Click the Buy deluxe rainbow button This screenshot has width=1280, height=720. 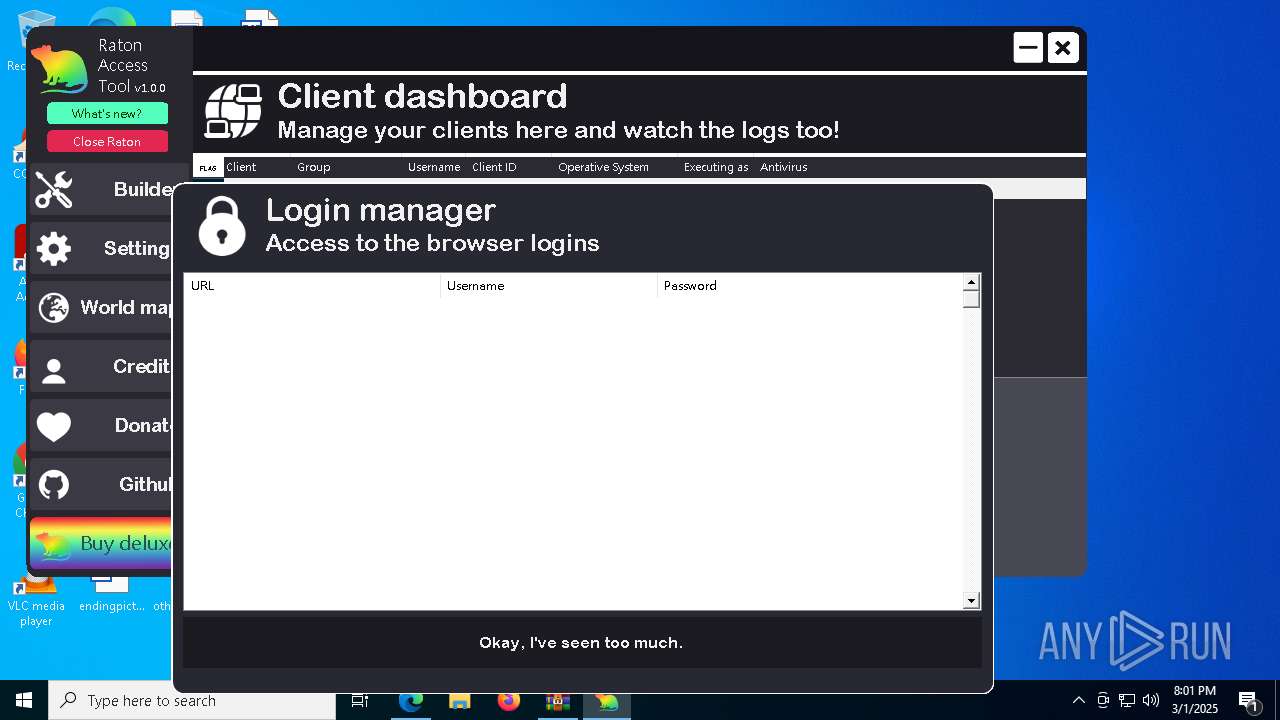coord(102,543)
